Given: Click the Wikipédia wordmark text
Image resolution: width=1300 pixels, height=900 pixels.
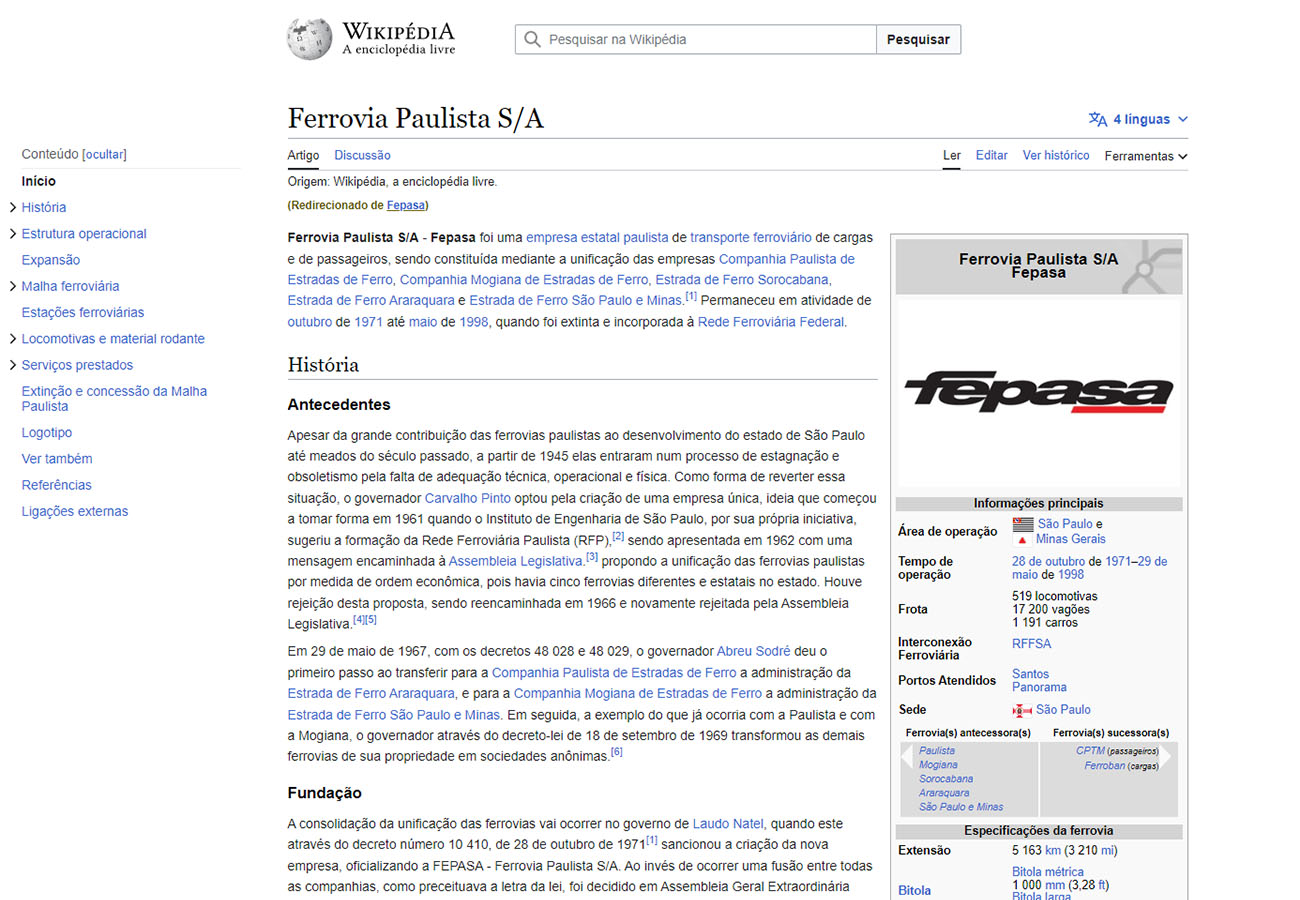Looking at the screenshot, I should click(398, 31).
